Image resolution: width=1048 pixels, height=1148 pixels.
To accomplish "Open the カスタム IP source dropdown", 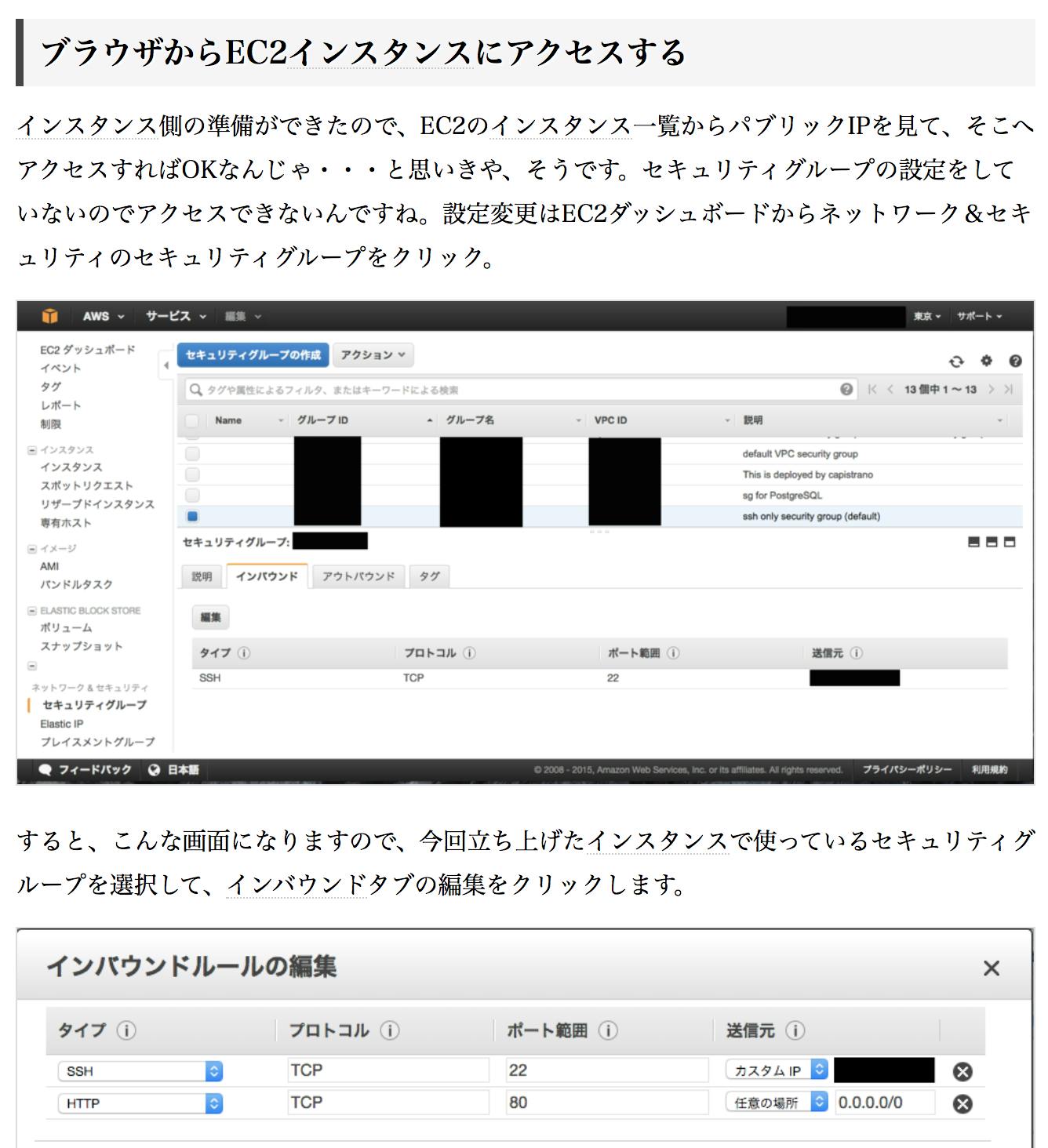I will point(777,1070).
